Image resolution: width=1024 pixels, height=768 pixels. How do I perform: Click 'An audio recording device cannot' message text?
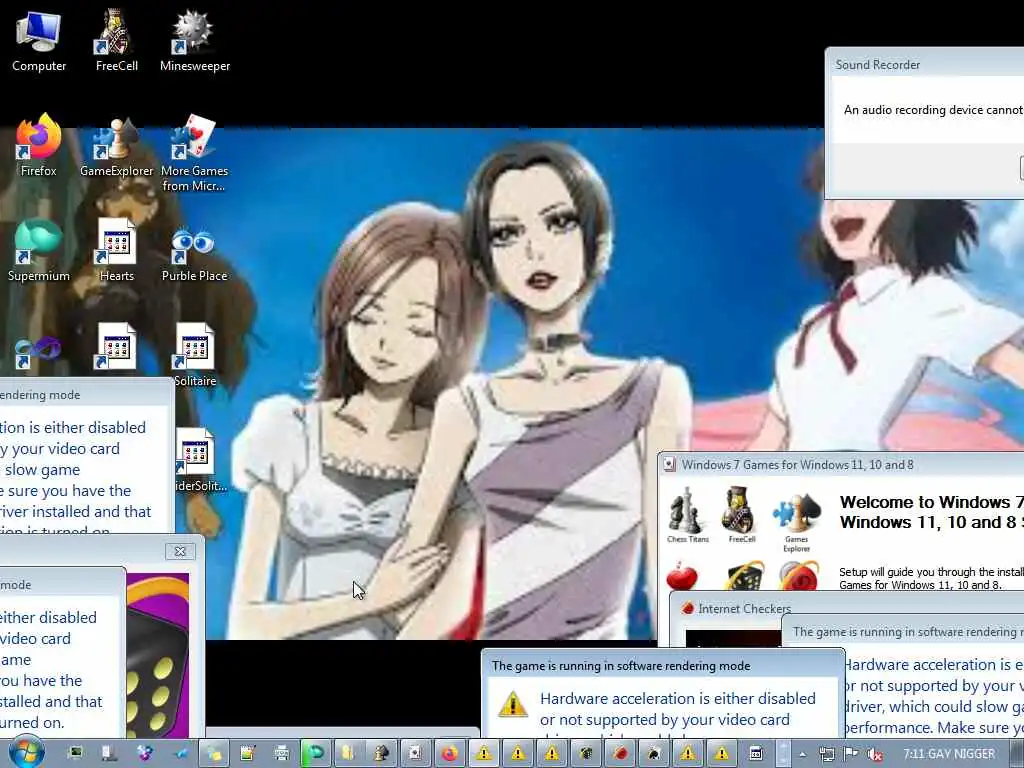[933, 110]
